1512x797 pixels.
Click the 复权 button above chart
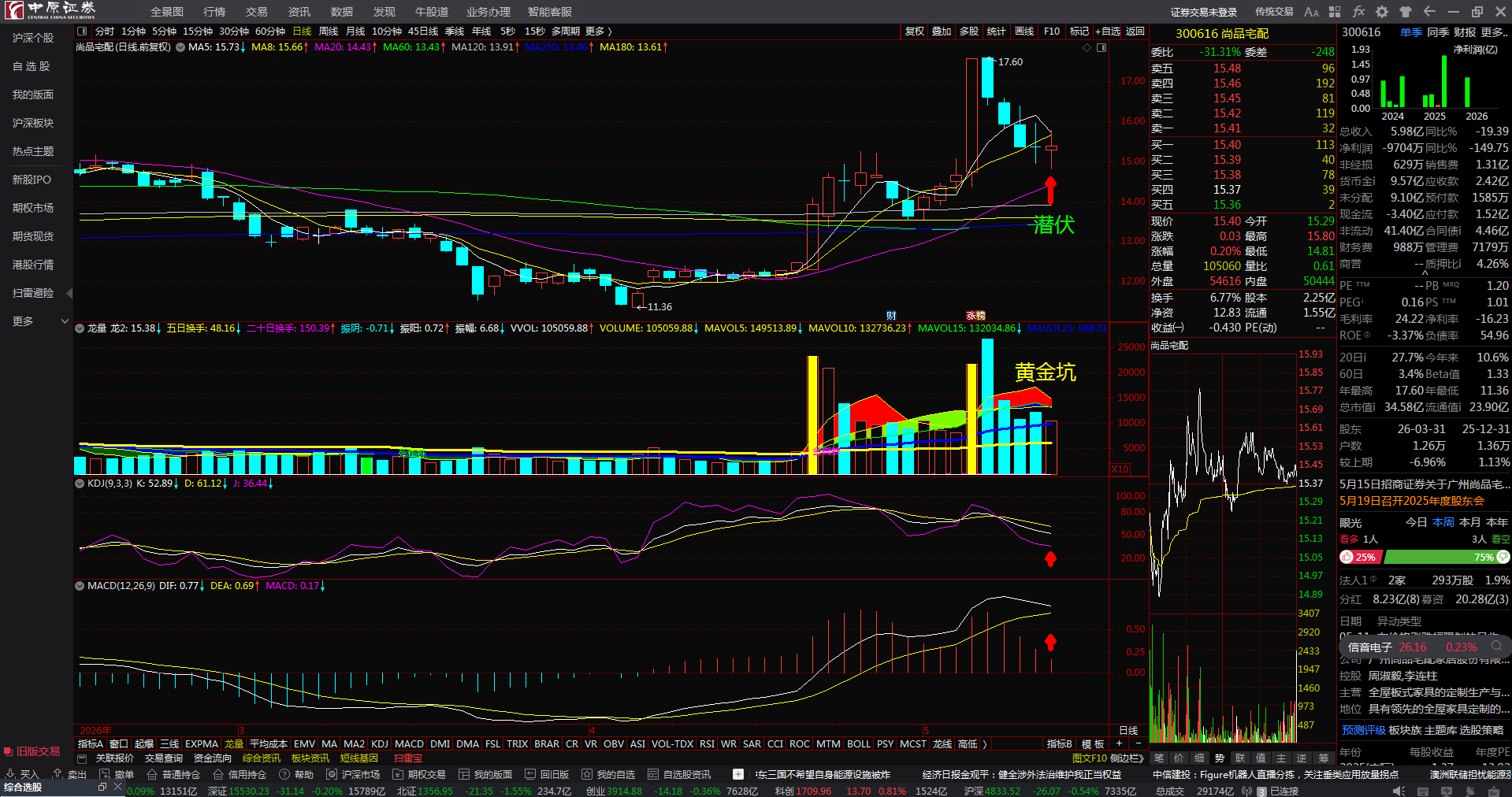tap(915, 32)
